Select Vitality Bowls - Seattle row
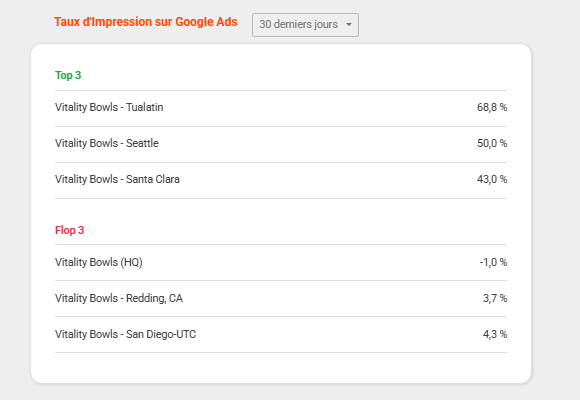 click(x=281, y=144)
